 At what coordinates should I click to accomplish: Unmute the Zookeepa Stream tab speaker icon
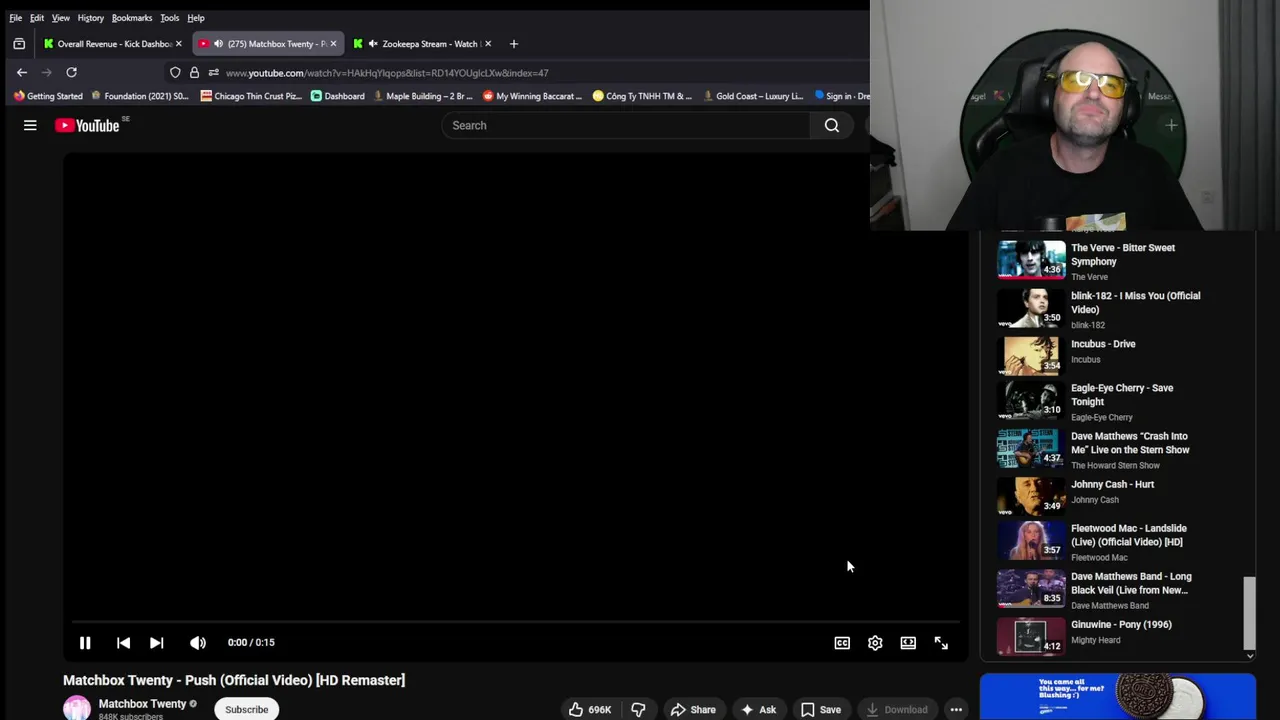373,44
